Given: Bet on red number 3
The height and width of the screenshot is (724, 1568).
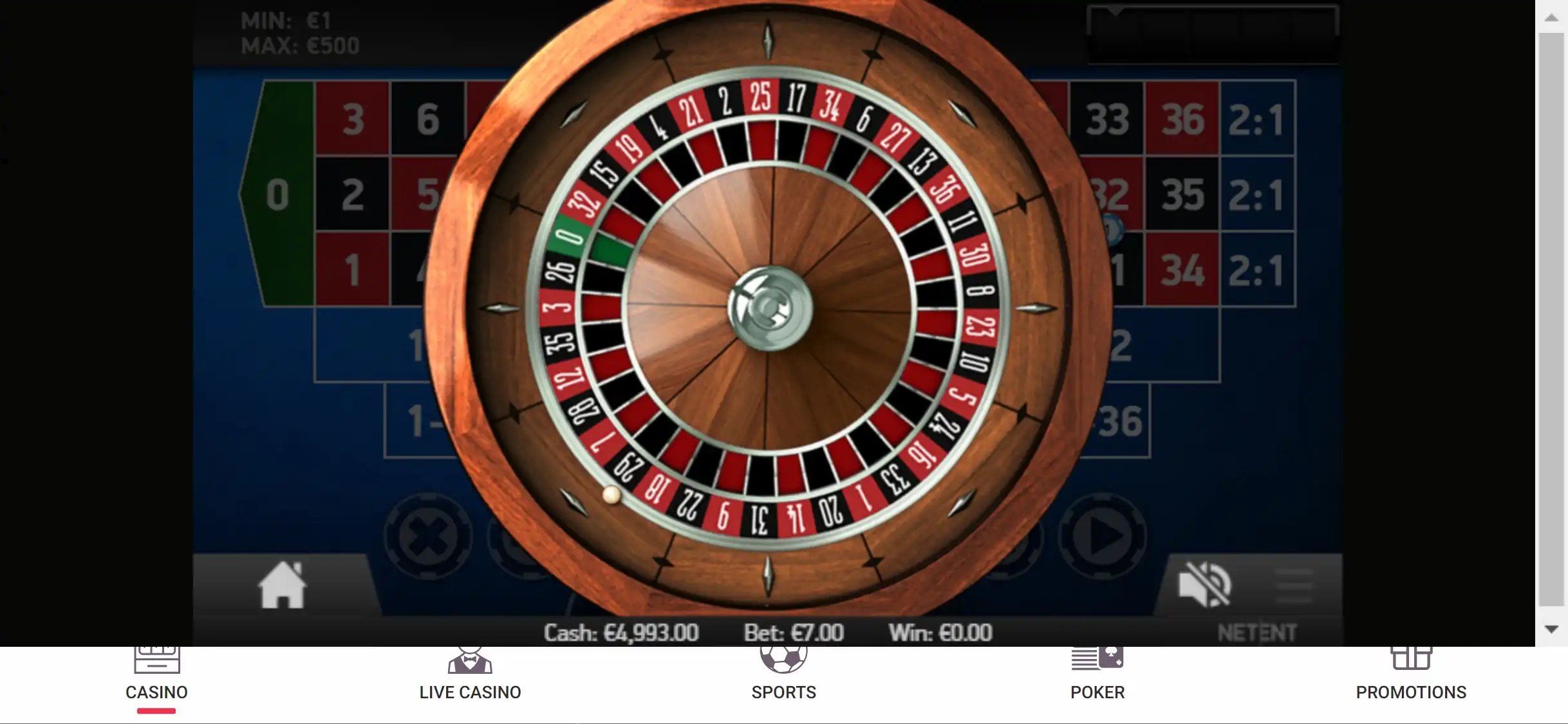Looking at the screenshot, I should [x=353, y=118].
